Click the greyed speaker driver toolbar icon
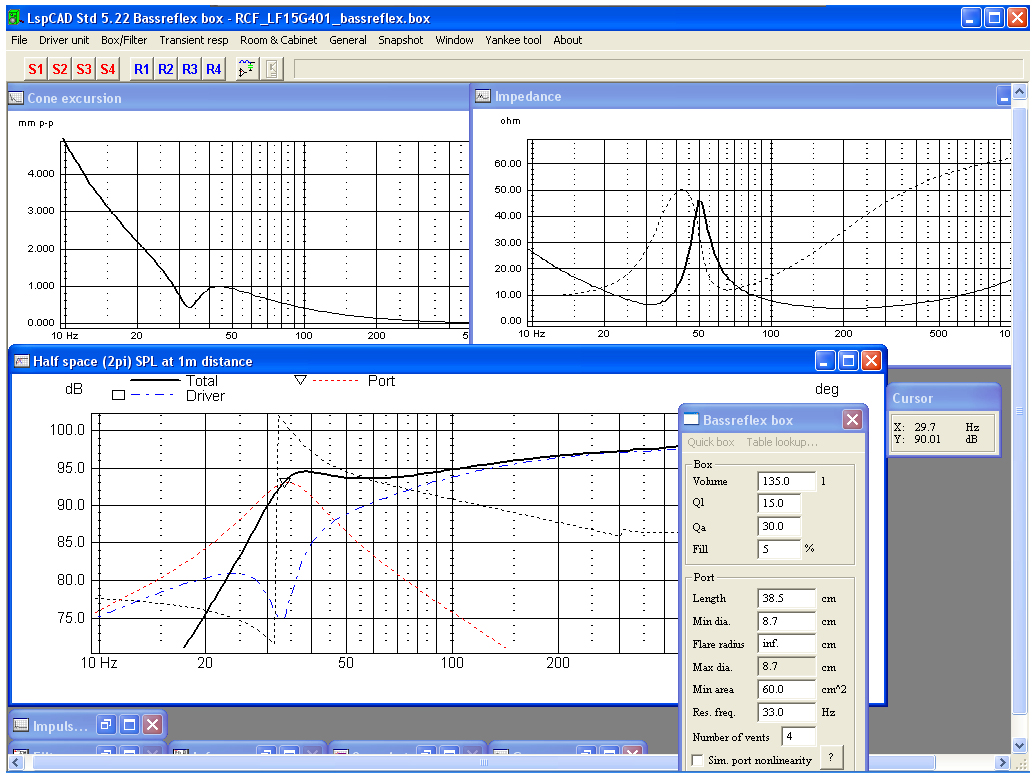This screenshot has width=1034, height=778. click(272, 69)
